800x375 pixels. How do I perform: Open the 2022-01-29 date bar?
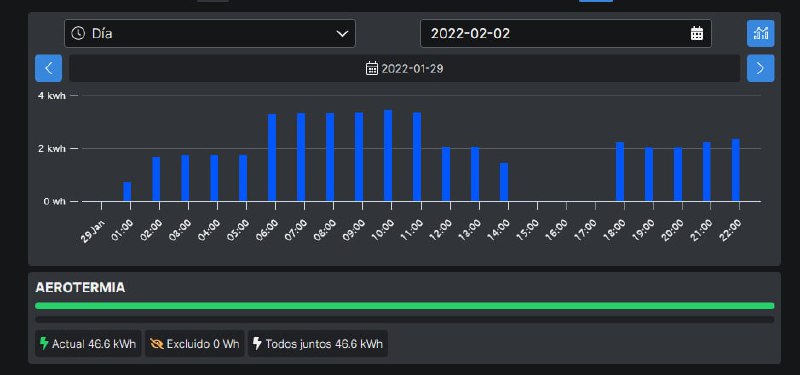tap(404, 68)
